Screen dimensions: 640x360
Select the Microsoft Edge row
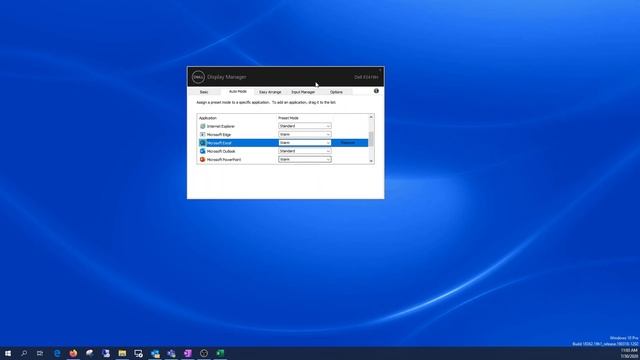pyautogui.click(x=283, y=134)
